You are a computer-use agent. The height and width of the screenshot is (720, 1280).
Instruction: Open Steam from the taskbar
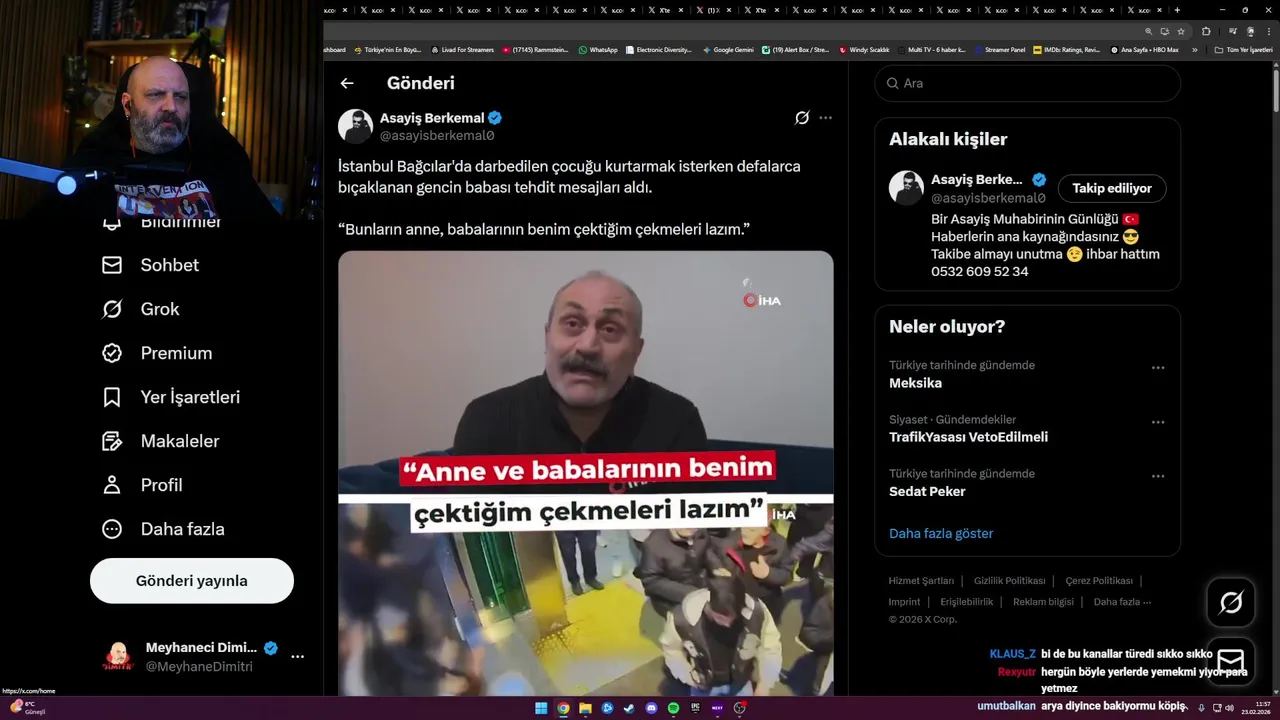629,708
